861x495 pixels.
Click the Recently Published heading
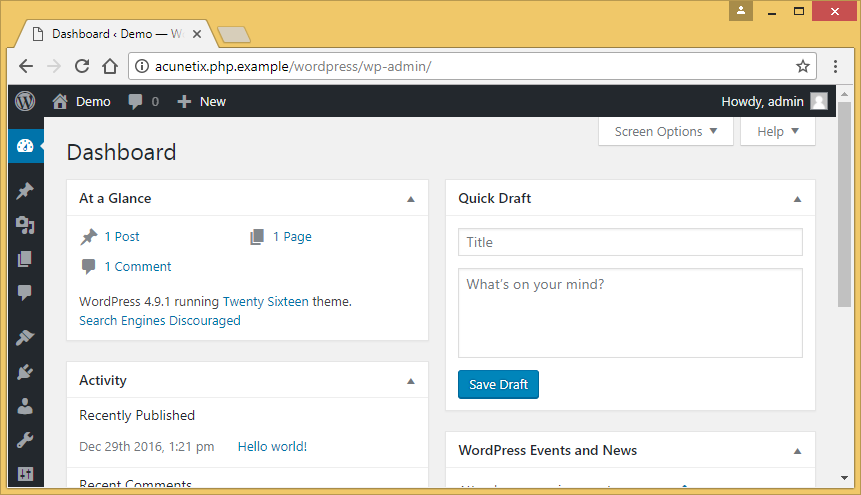(x=137, y=416)
